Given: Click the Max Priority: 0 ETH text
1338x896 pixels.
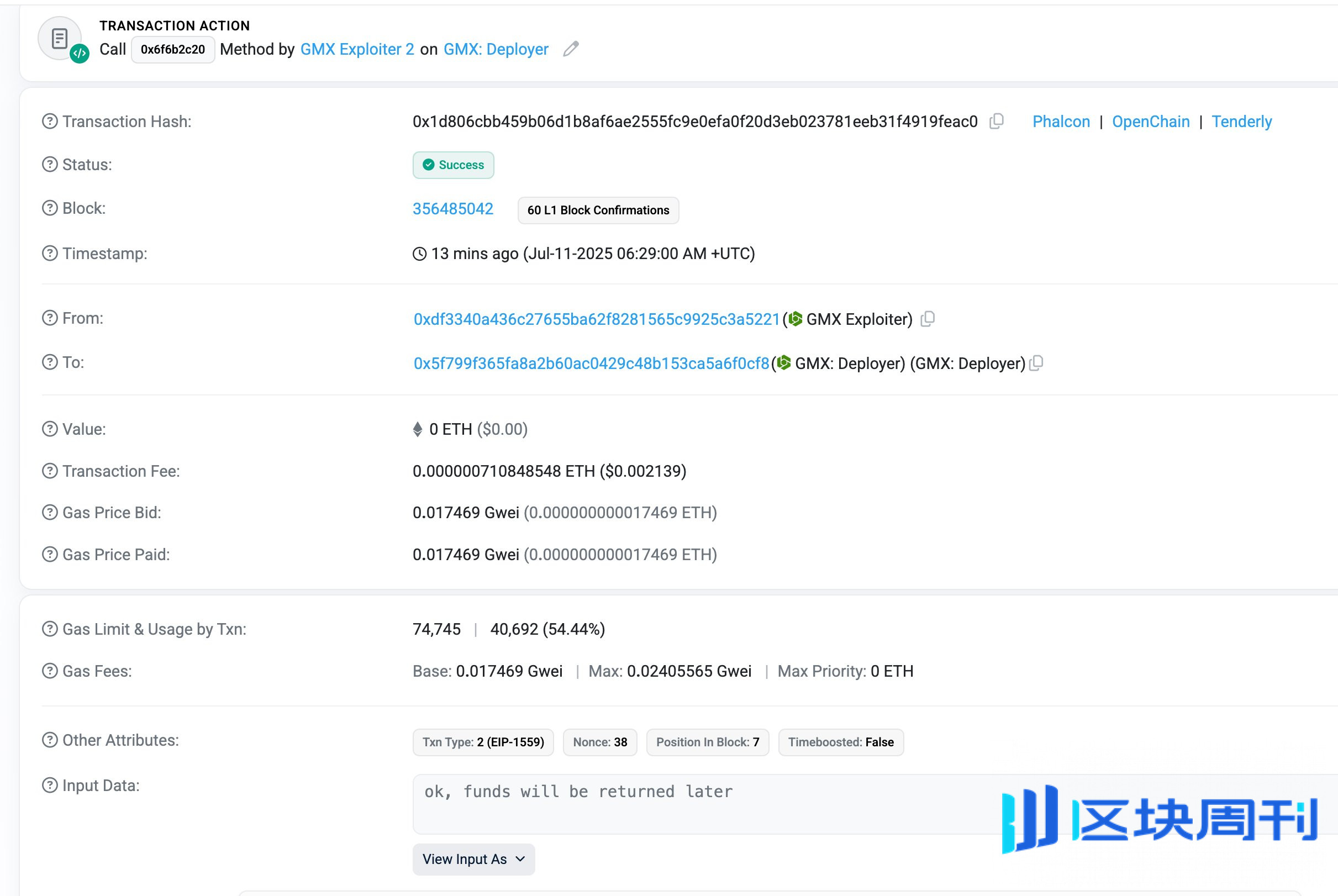Looking at the screenshot, I should 846,671.
